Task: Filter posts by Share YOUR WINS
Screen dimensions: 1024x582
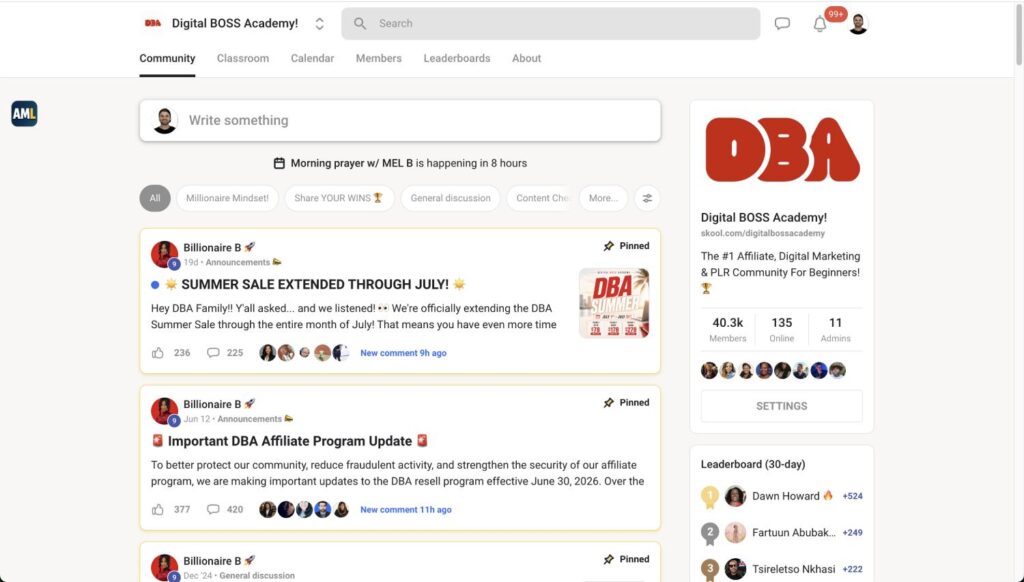Action: [x=339, y=198]
